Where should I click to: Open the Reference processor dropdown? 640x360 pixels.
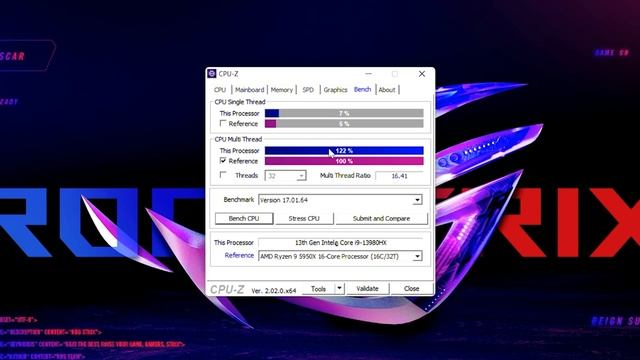417,256
